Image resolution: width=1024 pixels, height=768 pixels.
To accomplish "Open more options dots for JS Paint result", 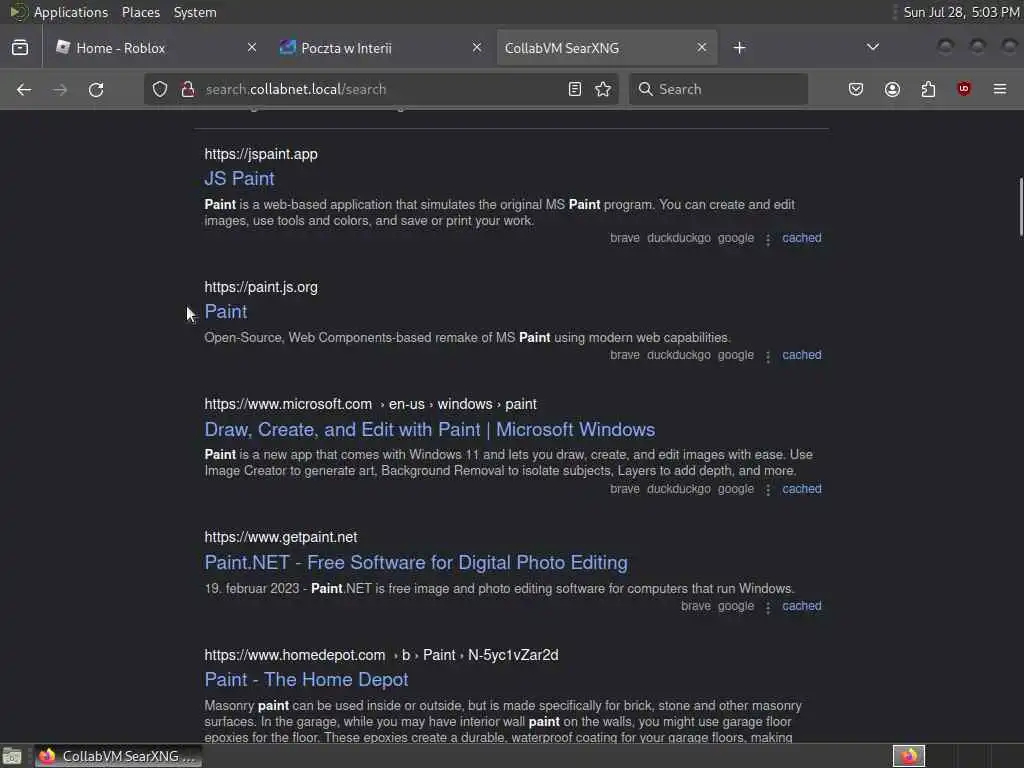I will tap(768, 240).
